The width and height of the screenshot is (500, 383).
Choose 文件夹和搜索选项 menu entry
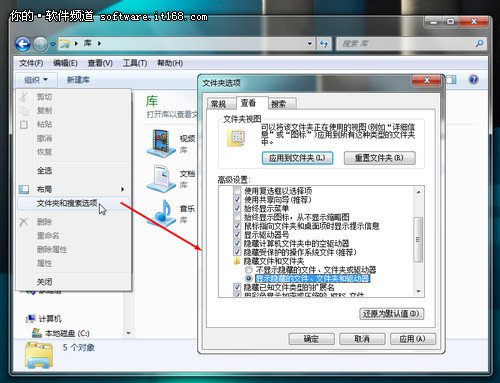(x=73, y=203)
